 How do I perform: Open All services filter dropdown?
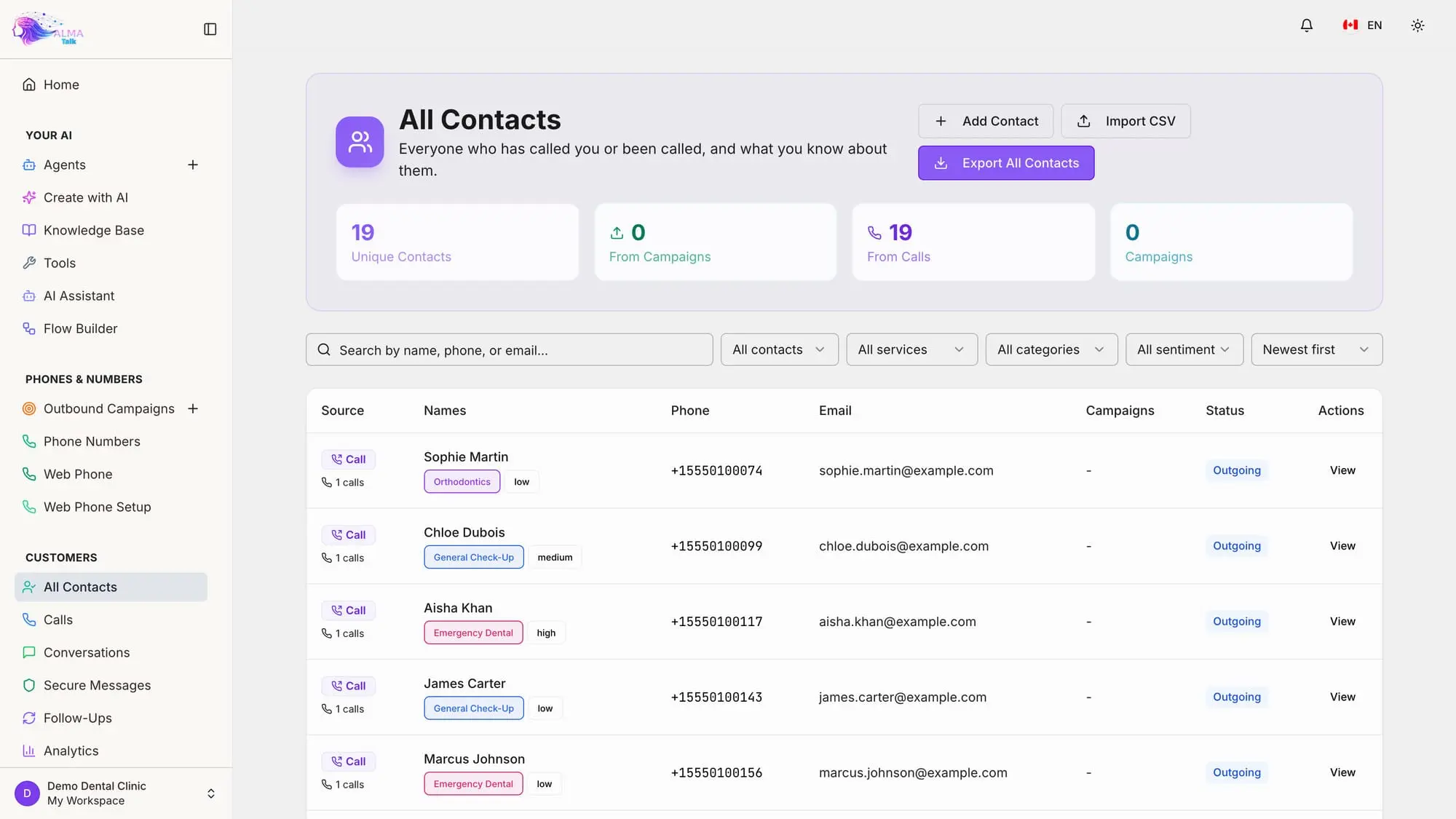pyautogui.click(x=911, y=350)
